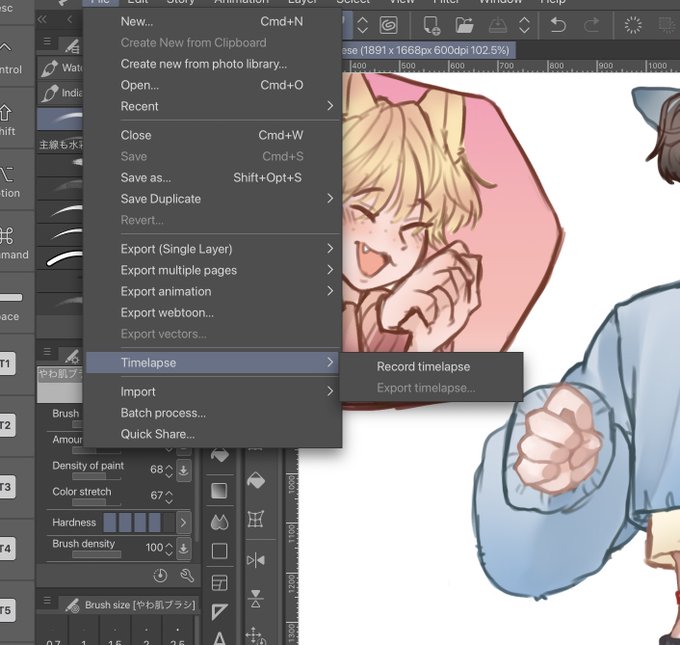The width and height of the screenshot is (680, 645).
Task: Toggle Record timelapse option
Action: 423,367
